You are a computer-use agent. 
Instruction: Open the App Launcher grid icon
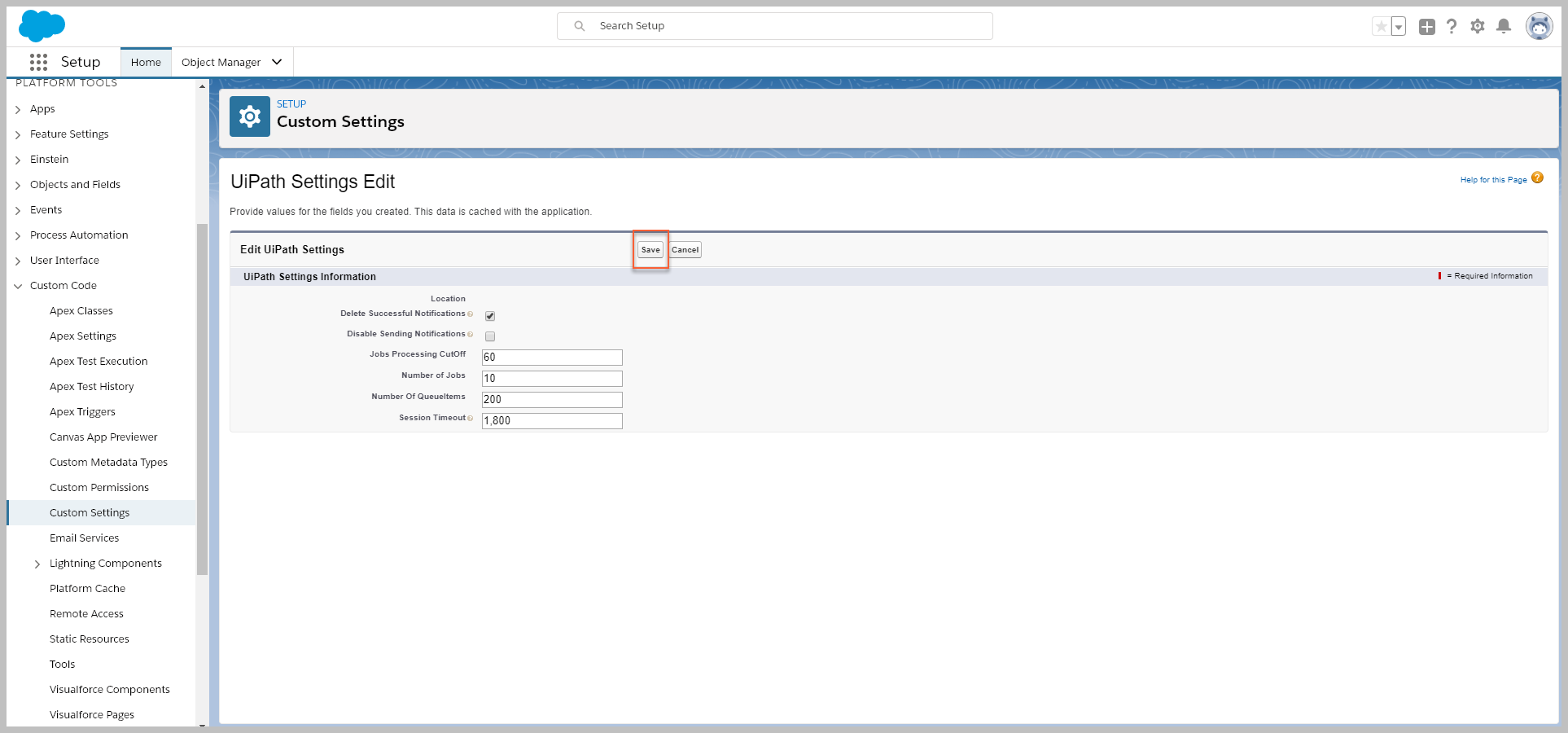[38, 62]
